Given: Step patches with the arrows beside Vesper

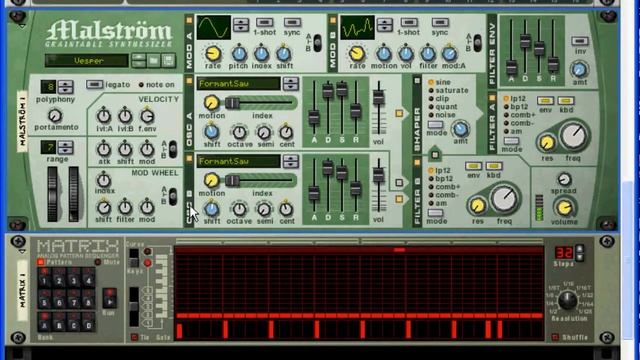Looking at the screenshot, I should [x=139, y=61].
